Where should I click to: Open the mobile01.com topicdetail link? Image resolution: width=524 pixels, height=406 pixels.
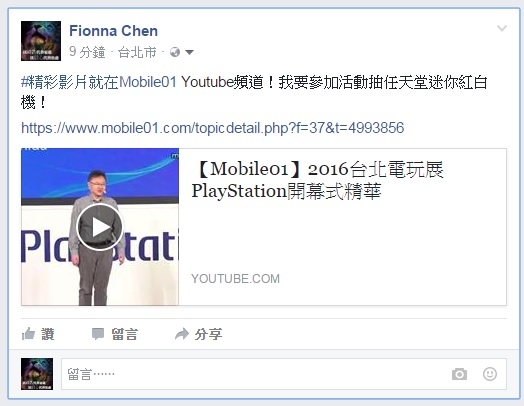[x=213, y=128]
